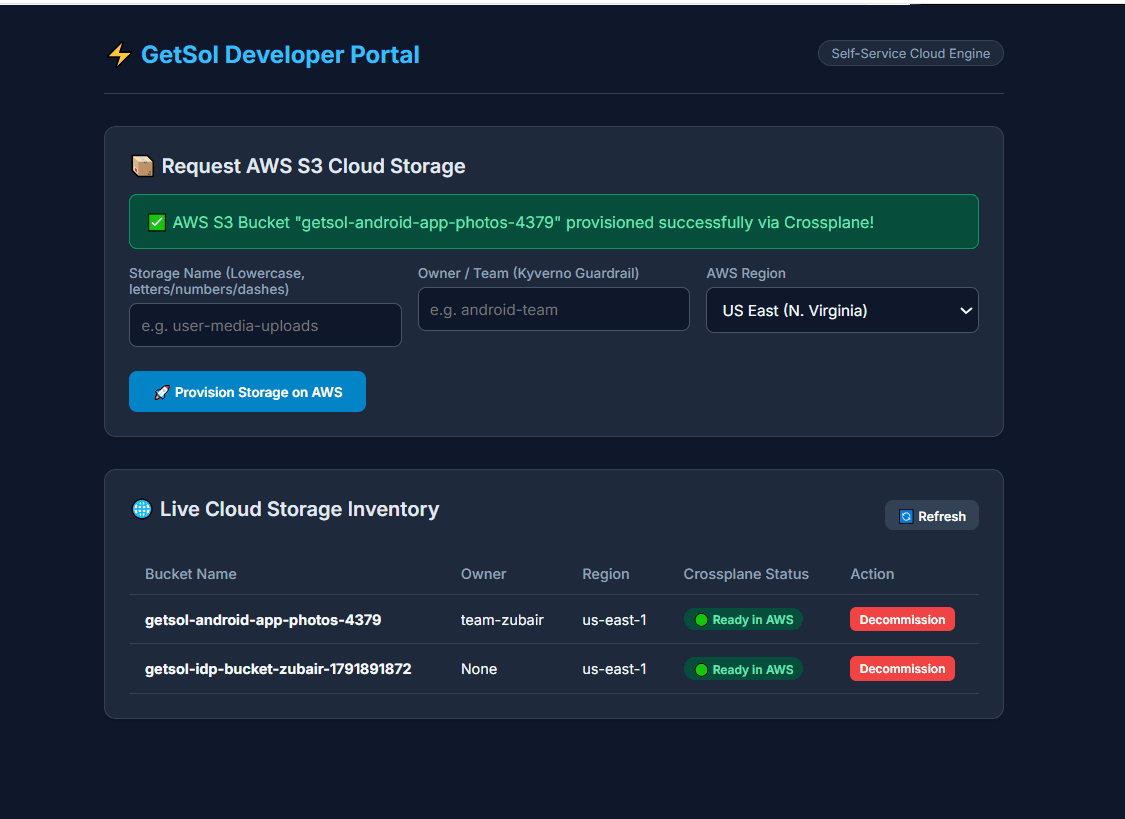Click green status dot for getsol-android-app-photos-4379
Image resolution: width=1125 pixels, height=819 pixels.
coord(701,620)
